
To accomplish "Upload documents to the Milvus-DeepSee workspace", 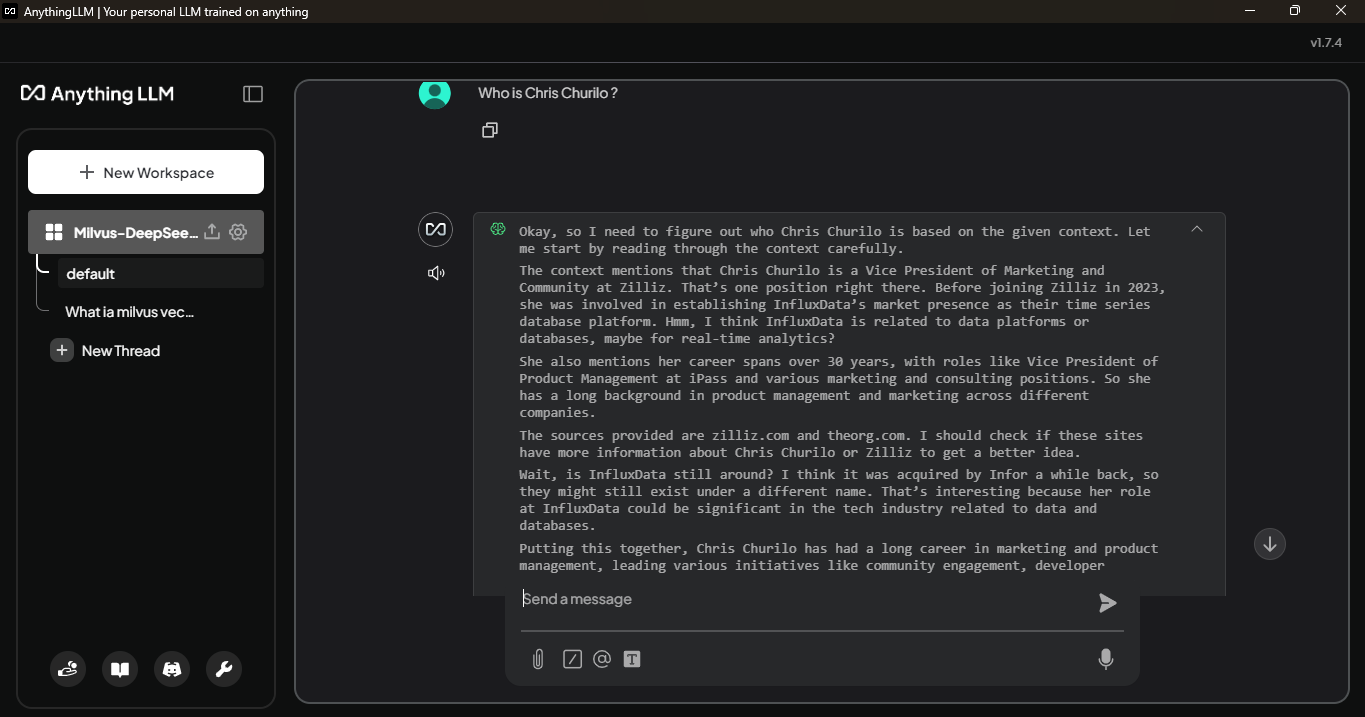I will (x=211, y=231).
